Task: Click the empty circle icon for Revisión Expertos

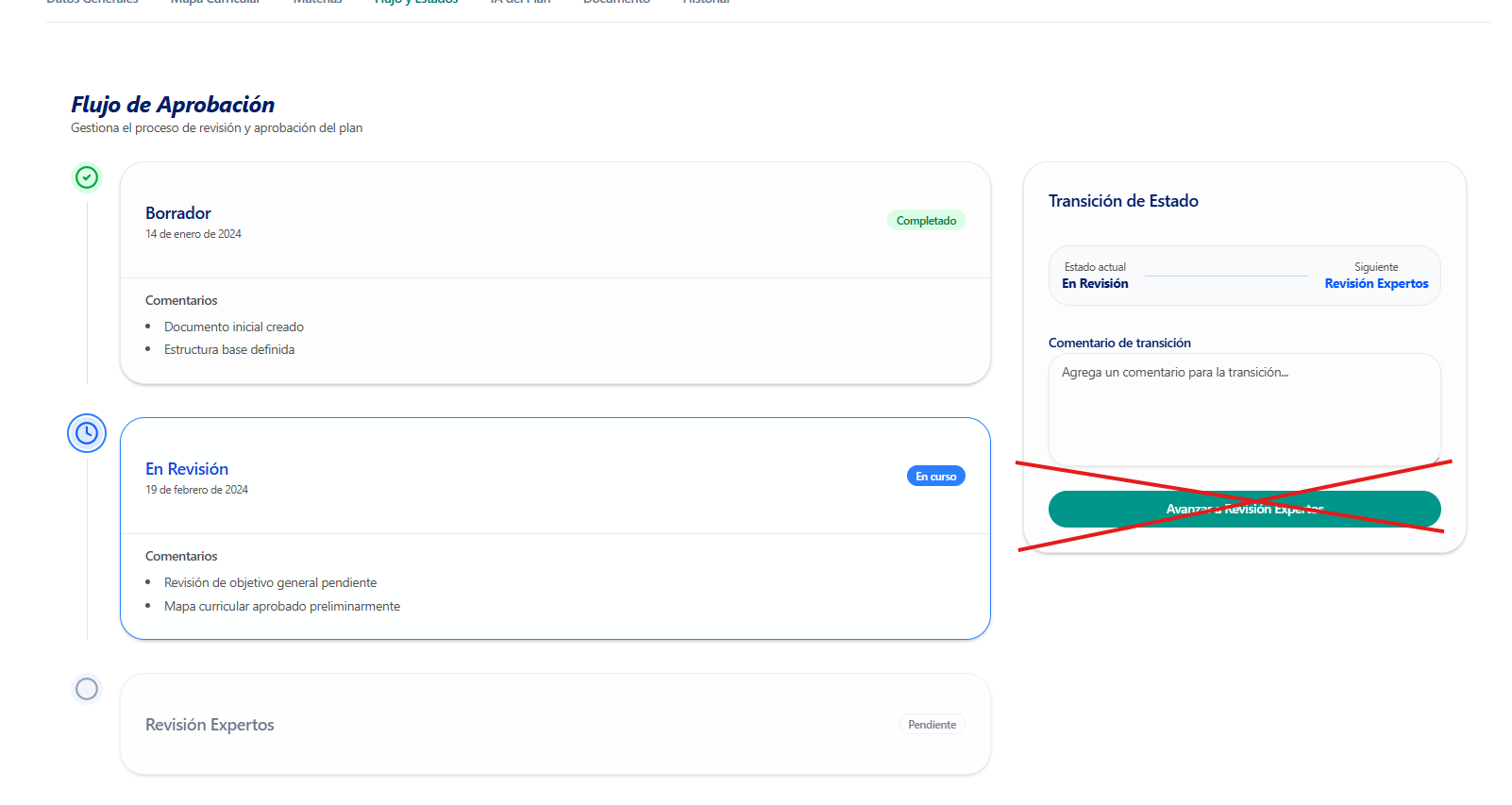Action: pyautogui.click(x=87, y=689)
